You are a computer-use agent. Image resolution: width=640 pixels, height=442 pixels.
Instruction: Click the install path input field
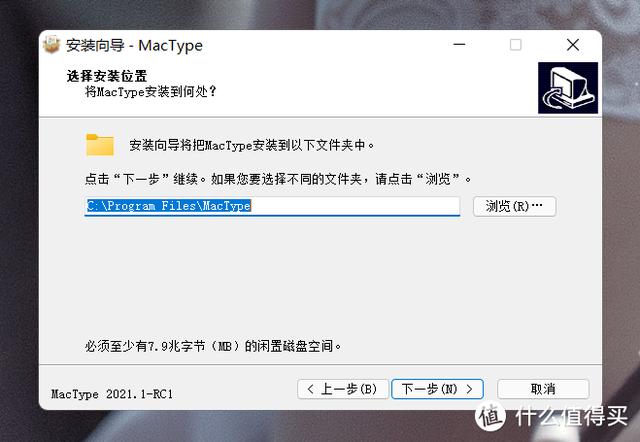[272, 206]
